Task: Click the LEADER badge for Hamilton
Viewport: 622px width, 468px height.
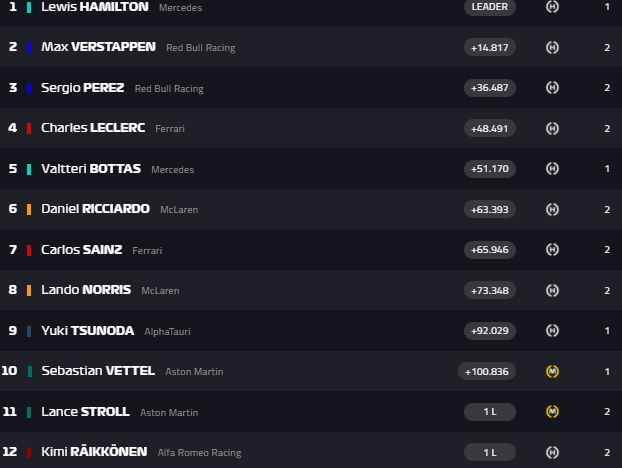Action: (x=490, y=6)
